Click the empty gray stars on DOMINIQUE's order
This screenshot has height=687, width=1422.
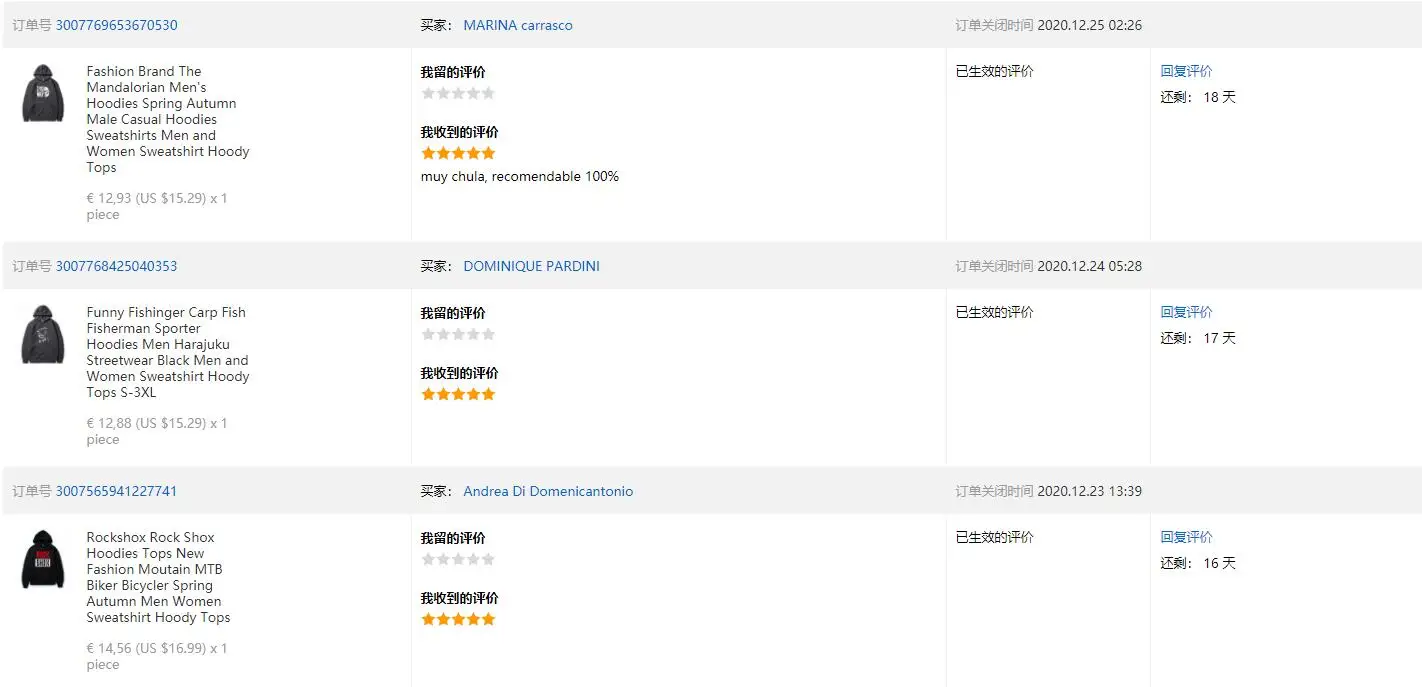[x=458, y=334]
